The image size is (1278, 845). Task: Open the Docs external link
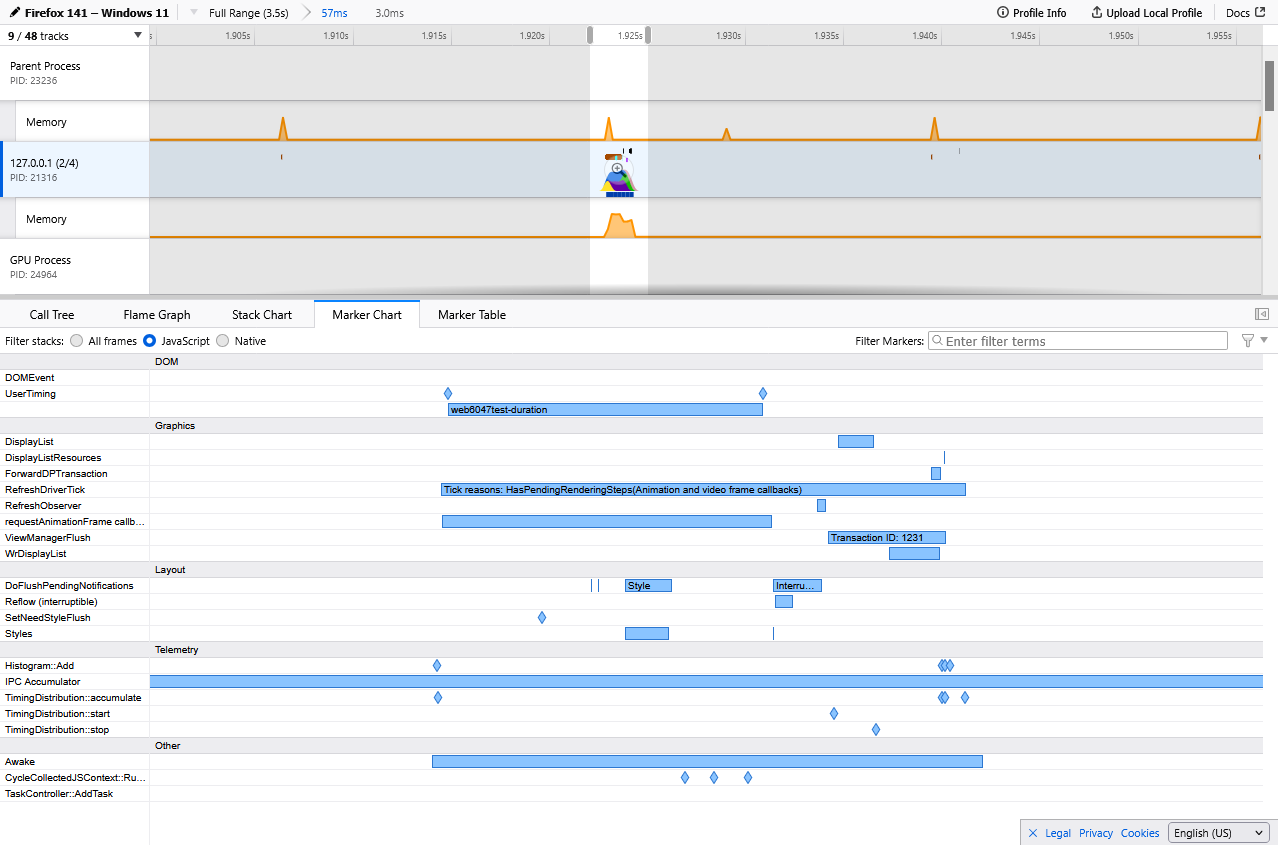tap(1245, 13)
